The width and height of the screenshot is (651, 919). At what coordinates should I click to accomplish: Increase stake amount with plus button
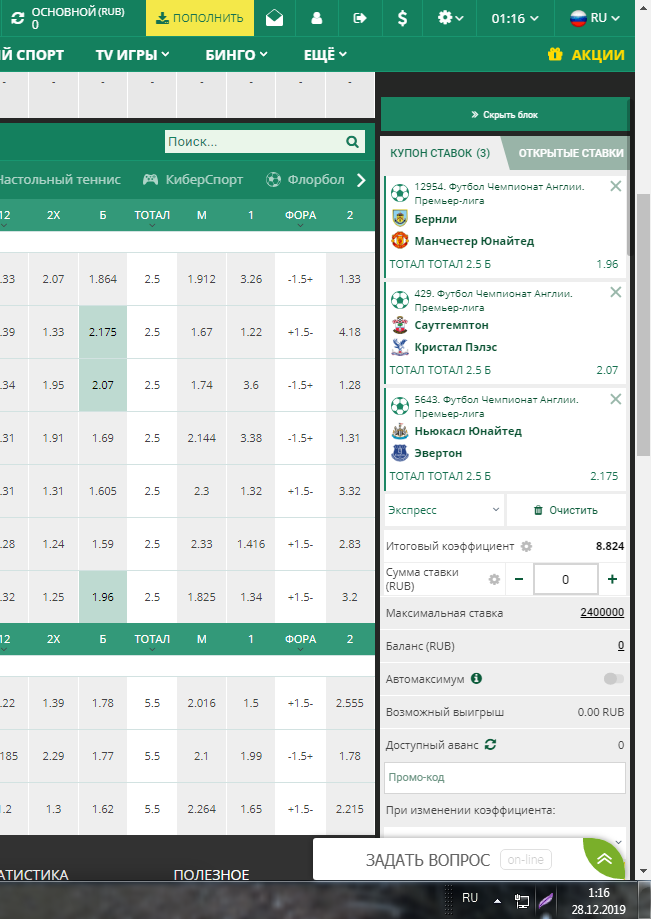[x=612, y=579]
